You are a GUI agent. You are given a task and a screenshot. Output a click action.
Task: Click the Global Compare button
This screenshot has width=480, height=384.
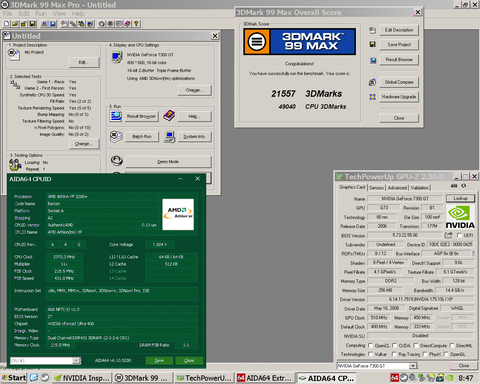point(399,82)
